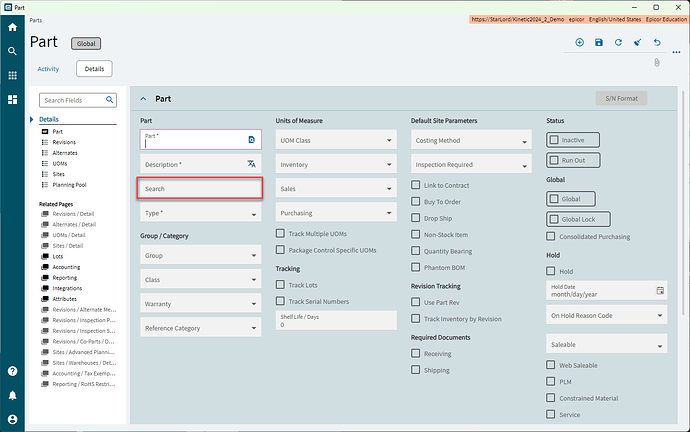Open attachments paperclip icon

pyautogui.click(x=657, y=62)
